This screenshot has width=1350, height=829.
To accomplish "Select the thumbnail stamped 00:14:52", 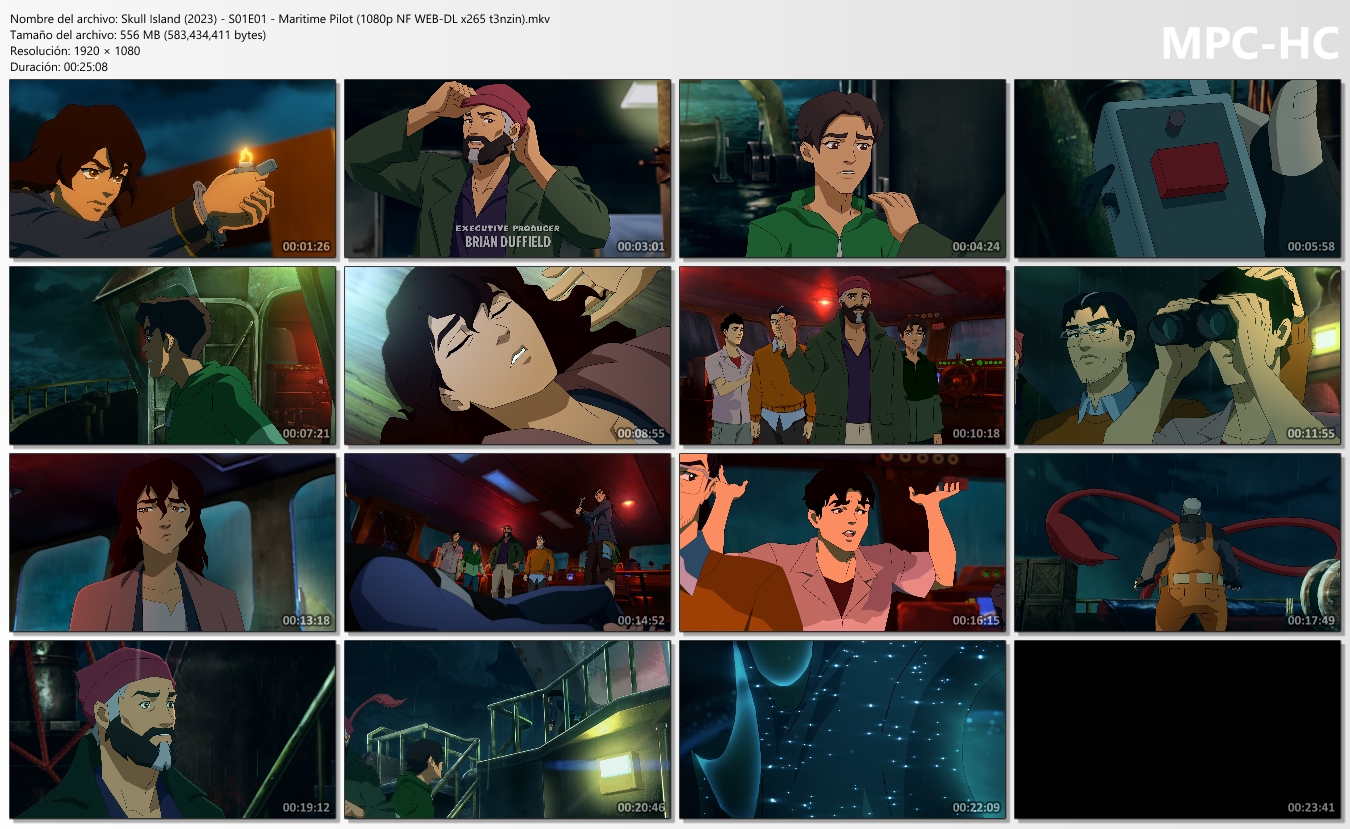I will 508,543.
